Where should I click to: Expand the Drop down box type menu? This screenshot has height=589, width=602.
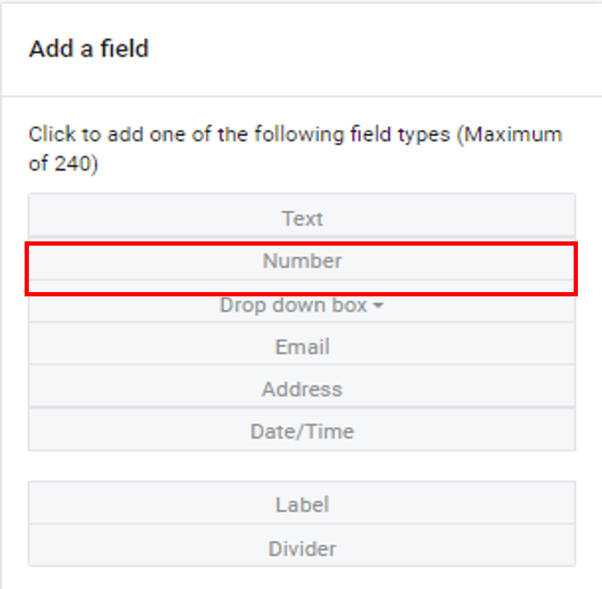[301, 306]
